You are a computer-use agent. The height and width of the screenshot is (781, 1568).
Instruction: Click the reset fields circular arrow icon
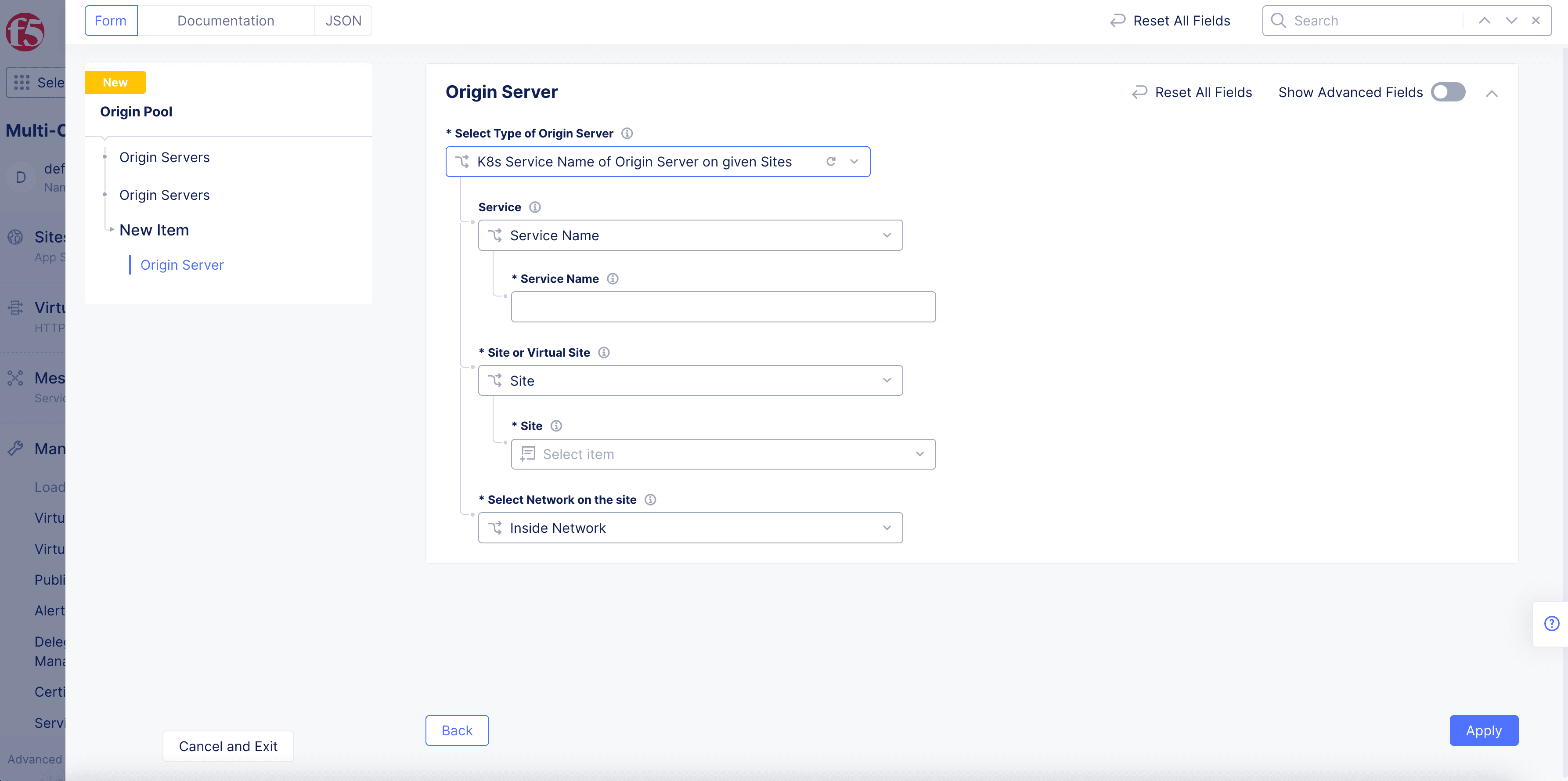pyautogui.click(x=1139, y=91)
